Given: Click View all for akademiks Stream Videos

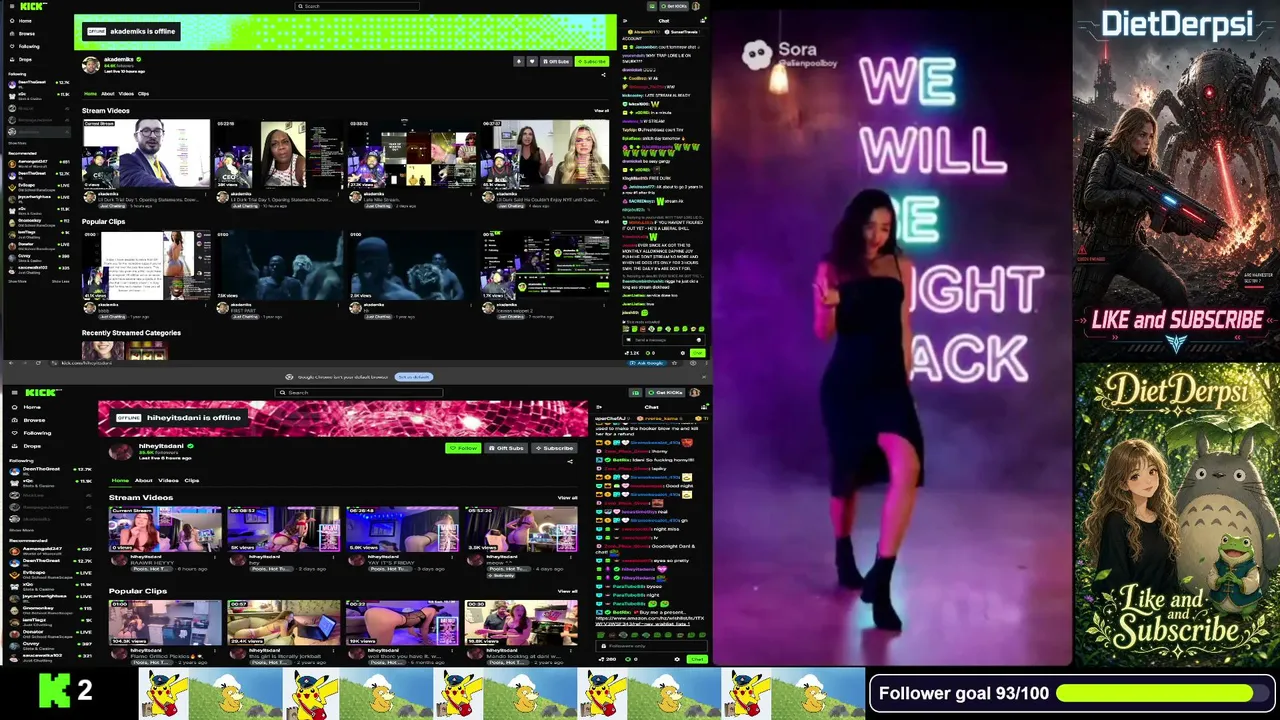Looking at the screenshot, I should coord(601,111).
